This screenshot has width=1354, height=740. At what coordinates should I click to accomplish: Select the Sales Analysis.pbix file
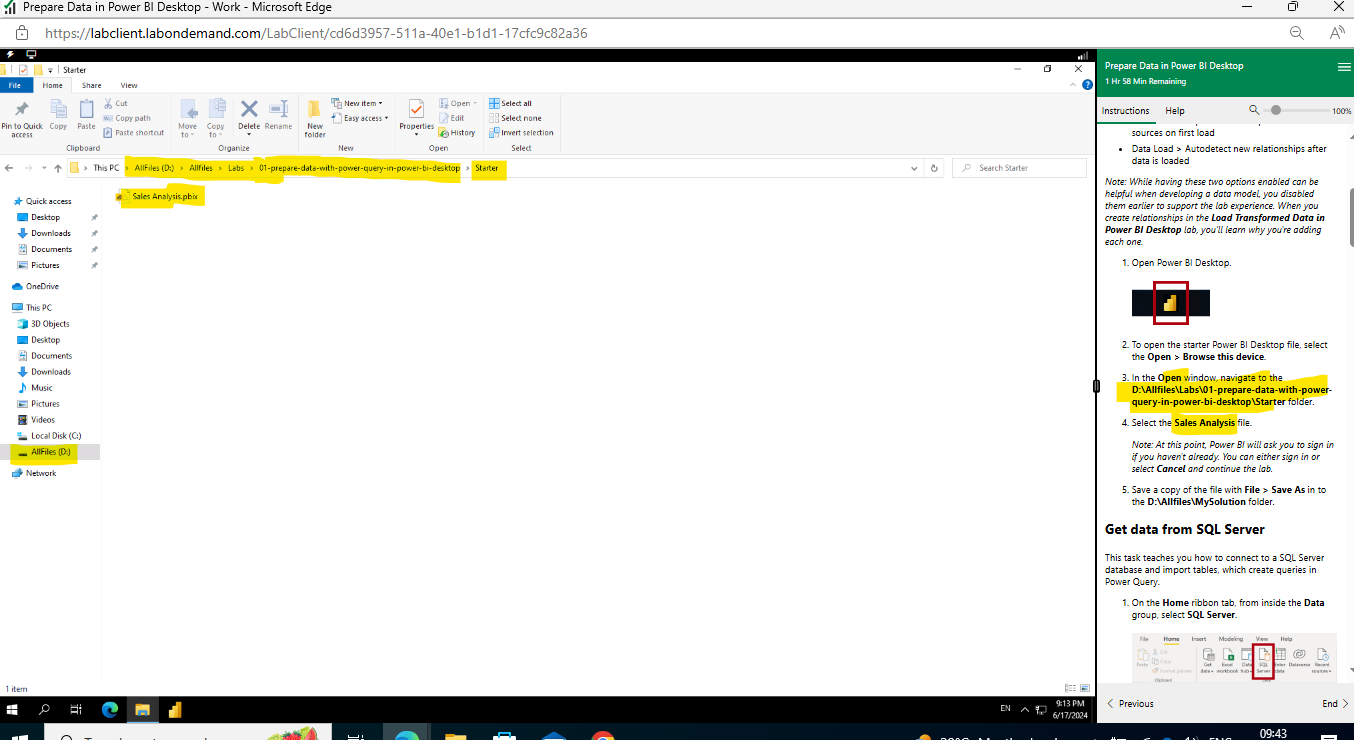coord(157,196)
